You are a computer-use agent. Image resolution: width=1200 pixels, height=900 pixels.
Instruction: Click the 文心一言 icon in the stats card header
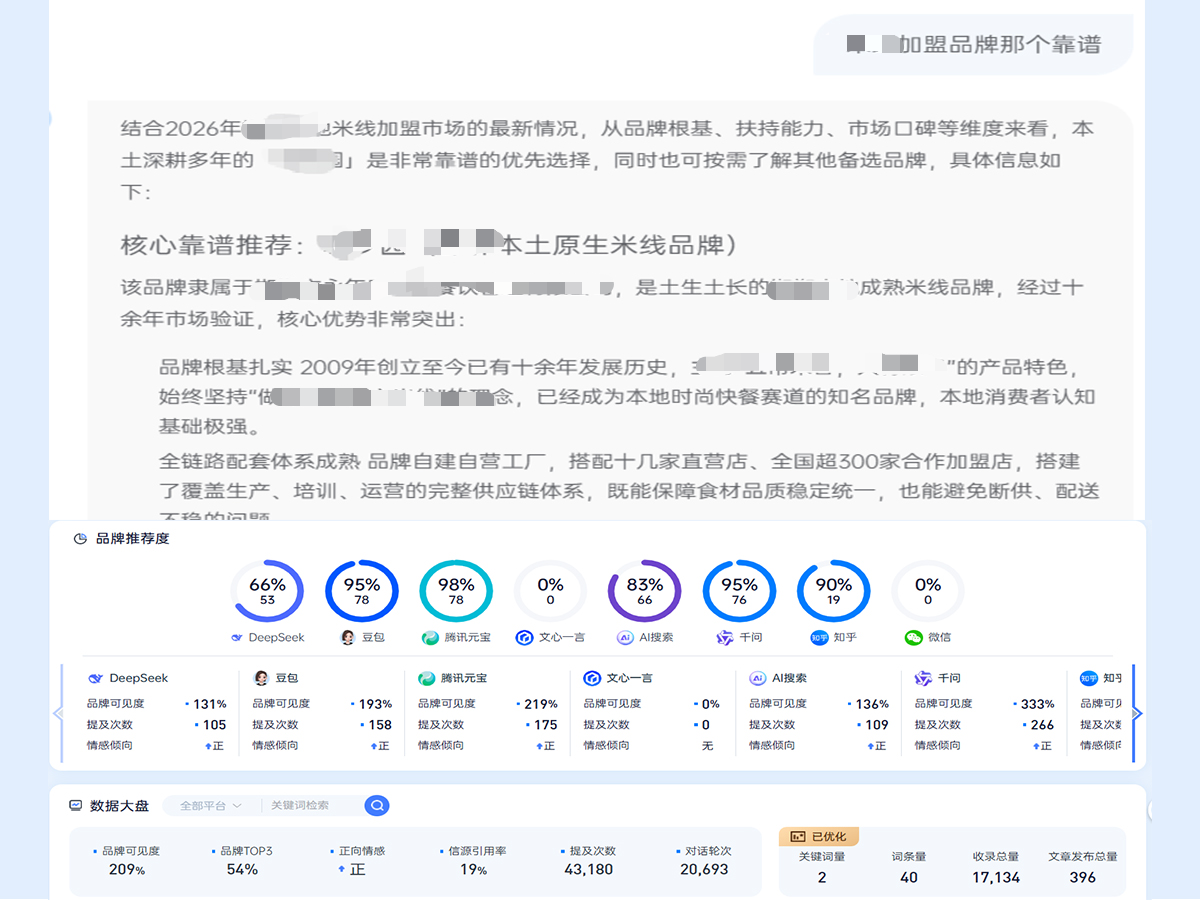(x=591, y=678)
